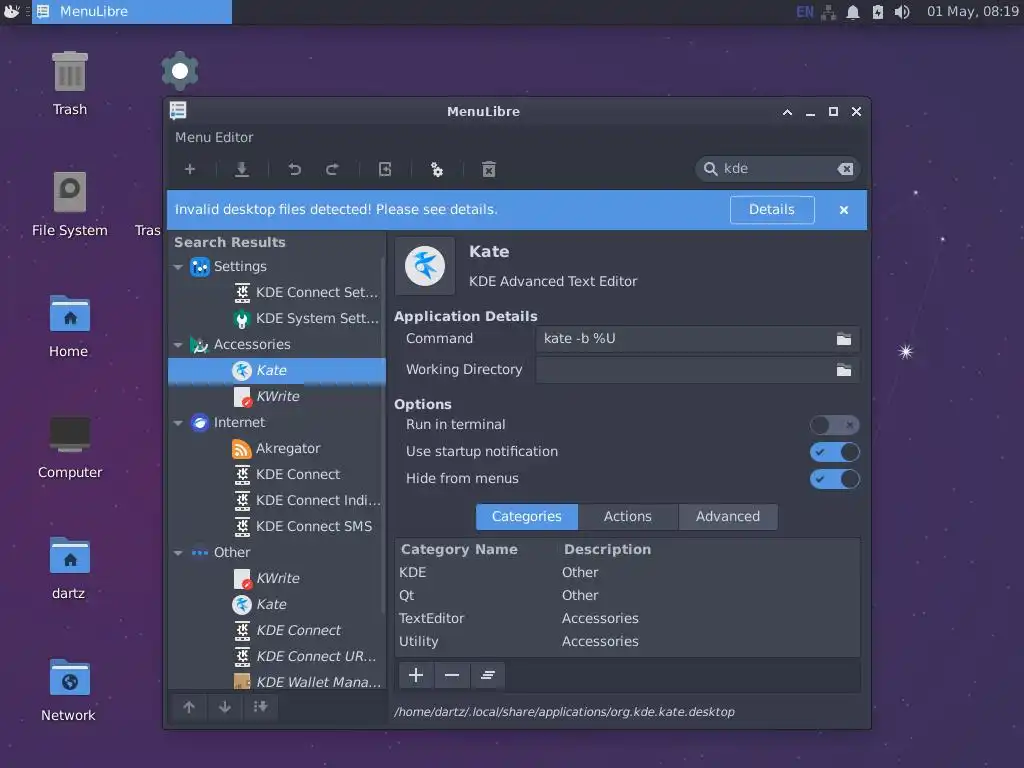Toggle Use startup notification switch
The height and width of the screenshot is (768, 1024).
(835, 452)
